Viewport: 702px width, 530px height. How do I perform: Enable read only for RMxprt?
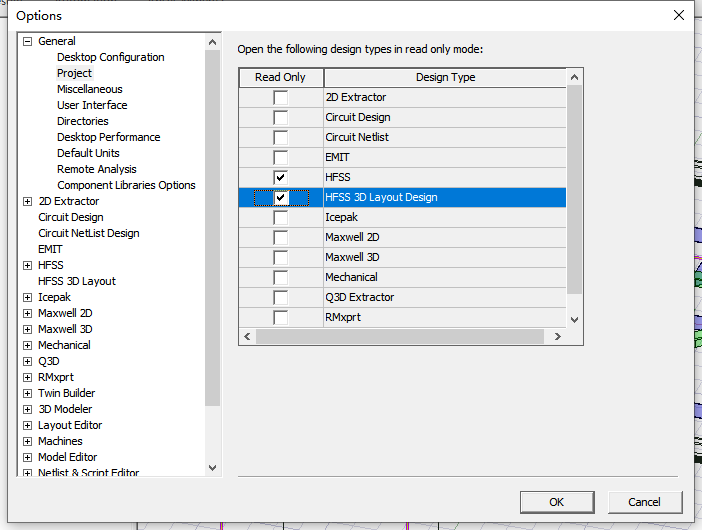pyautogui.click(x=281, y=317)
